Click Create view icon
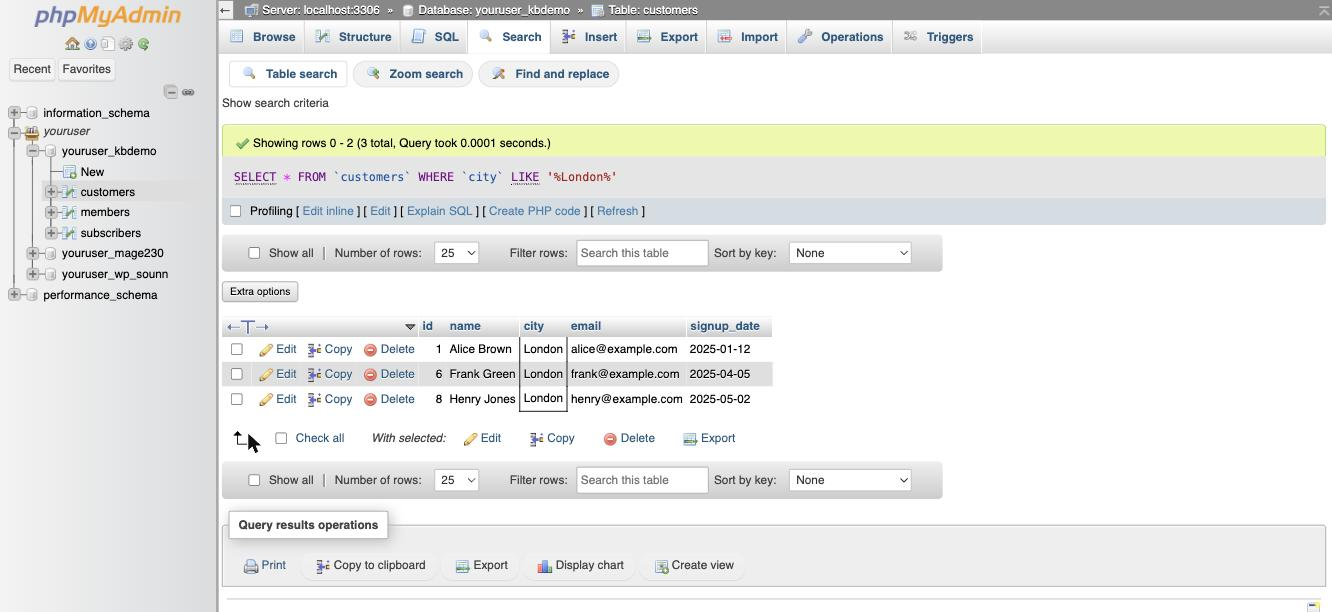This screenshot has width=1332, height=612. click(x=661, y=566)
